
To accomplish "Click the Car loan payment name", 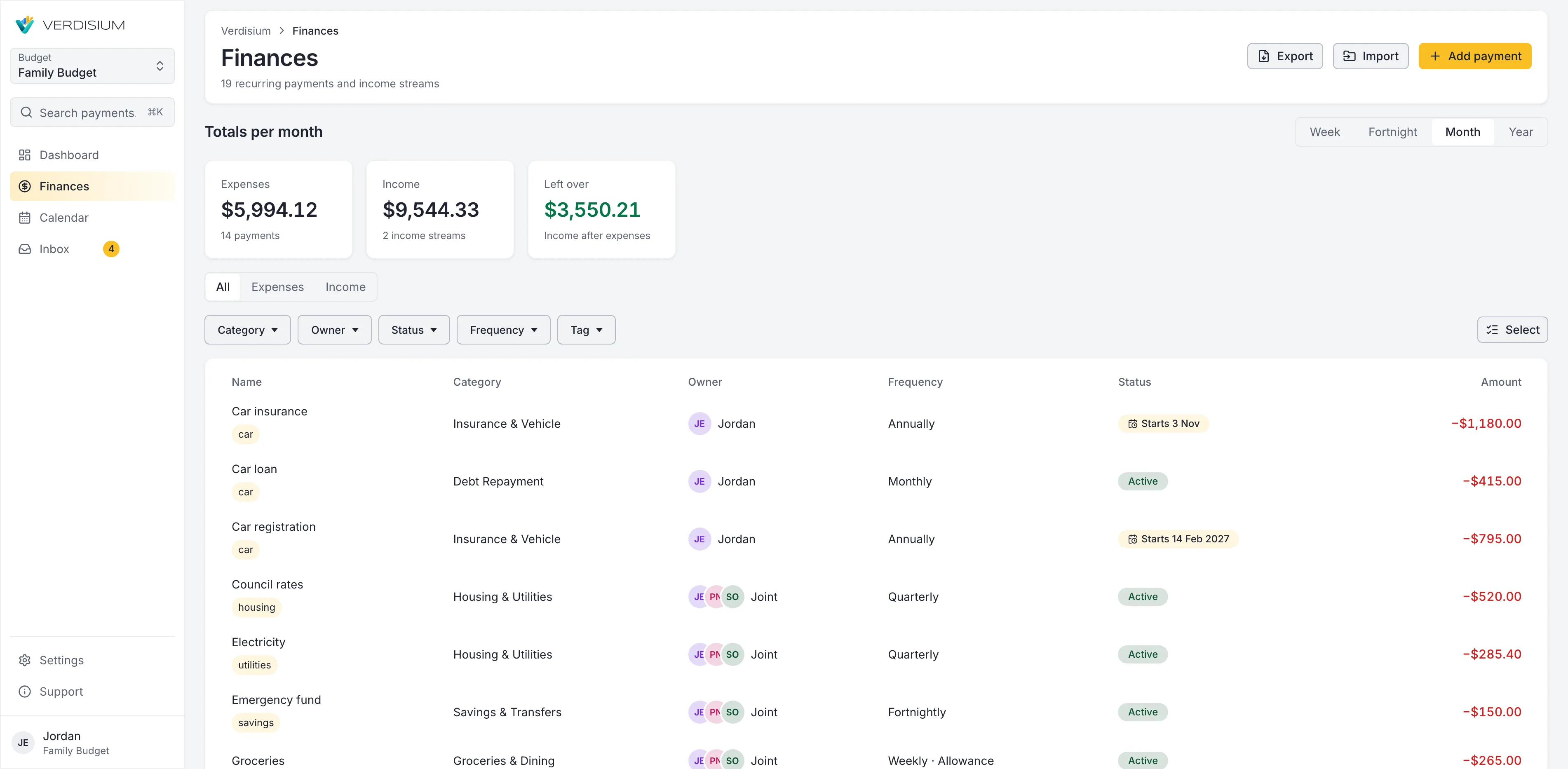I will 254,469.
